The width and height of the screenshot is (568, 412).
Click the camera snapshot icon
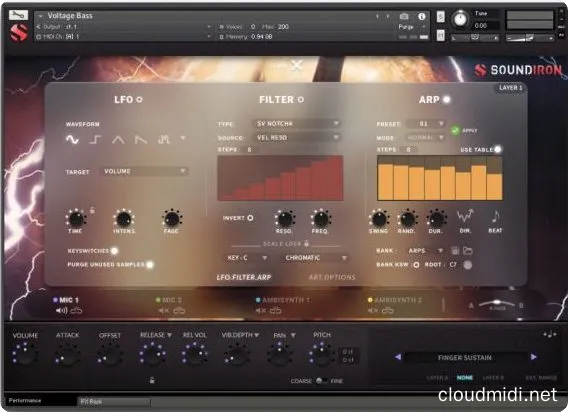coord(404,16)
